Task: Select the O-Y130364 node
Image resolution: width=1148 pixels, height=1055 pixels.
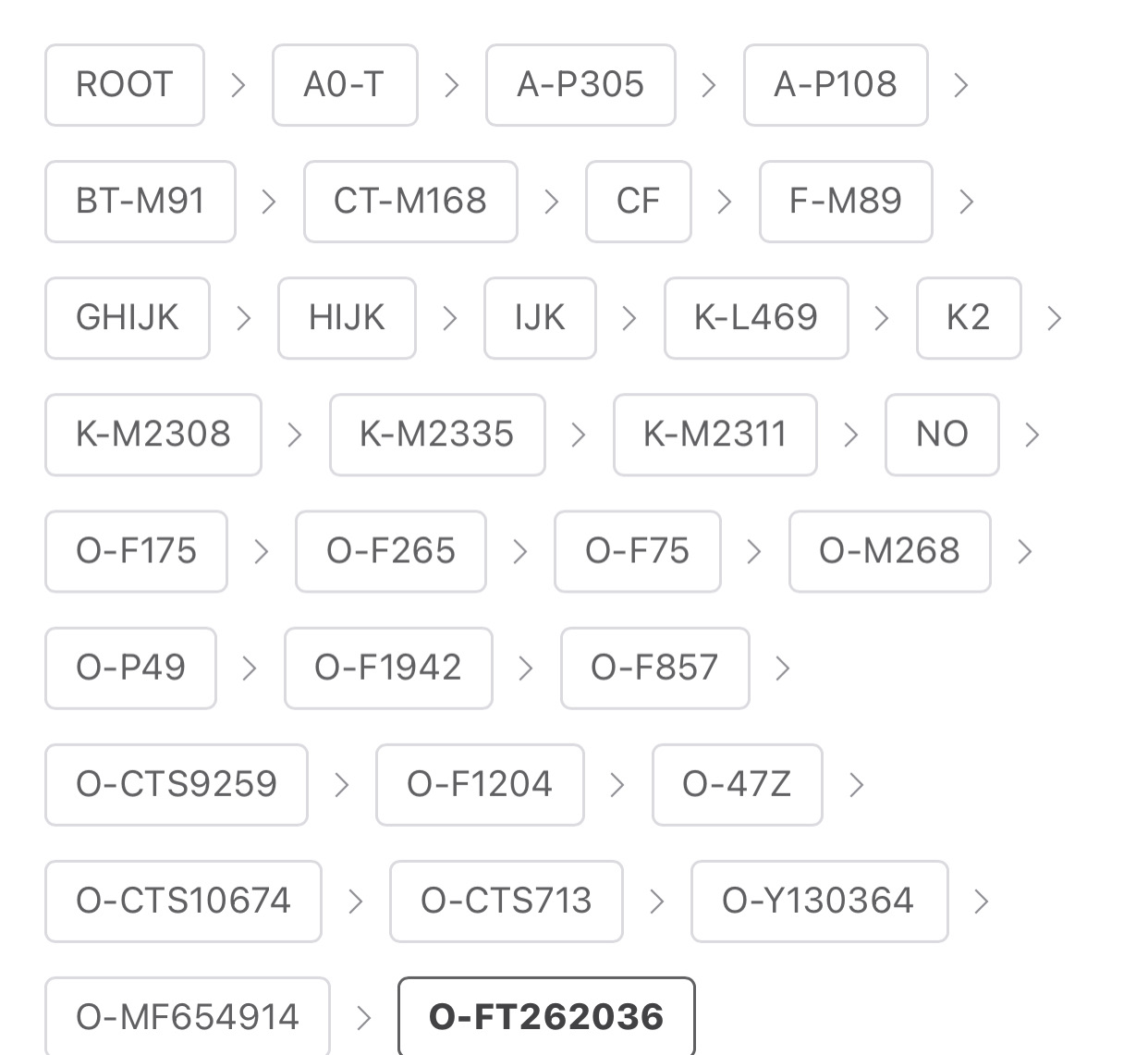Action: (x=818, y=901)
